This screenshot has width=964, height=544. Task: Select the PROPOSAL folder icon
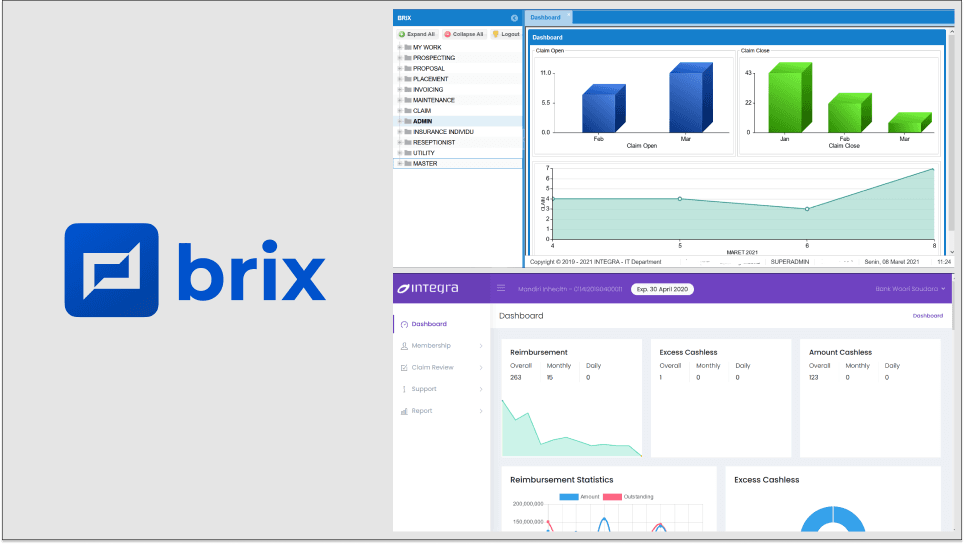click(x=408, y=68)
